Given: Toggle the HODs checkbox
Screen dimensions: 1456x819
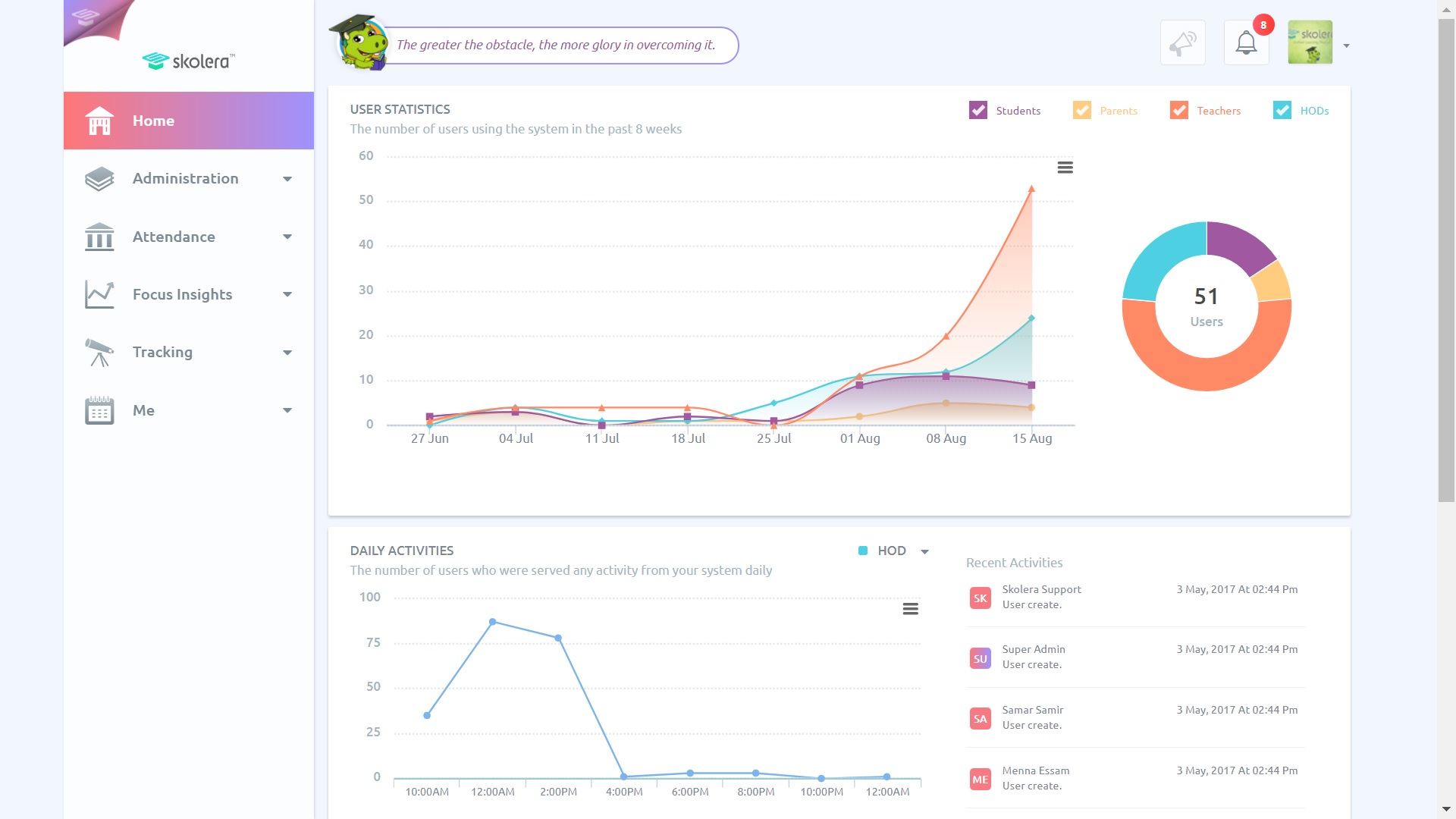Looking at the screenshot, I should coord(1282,111).
